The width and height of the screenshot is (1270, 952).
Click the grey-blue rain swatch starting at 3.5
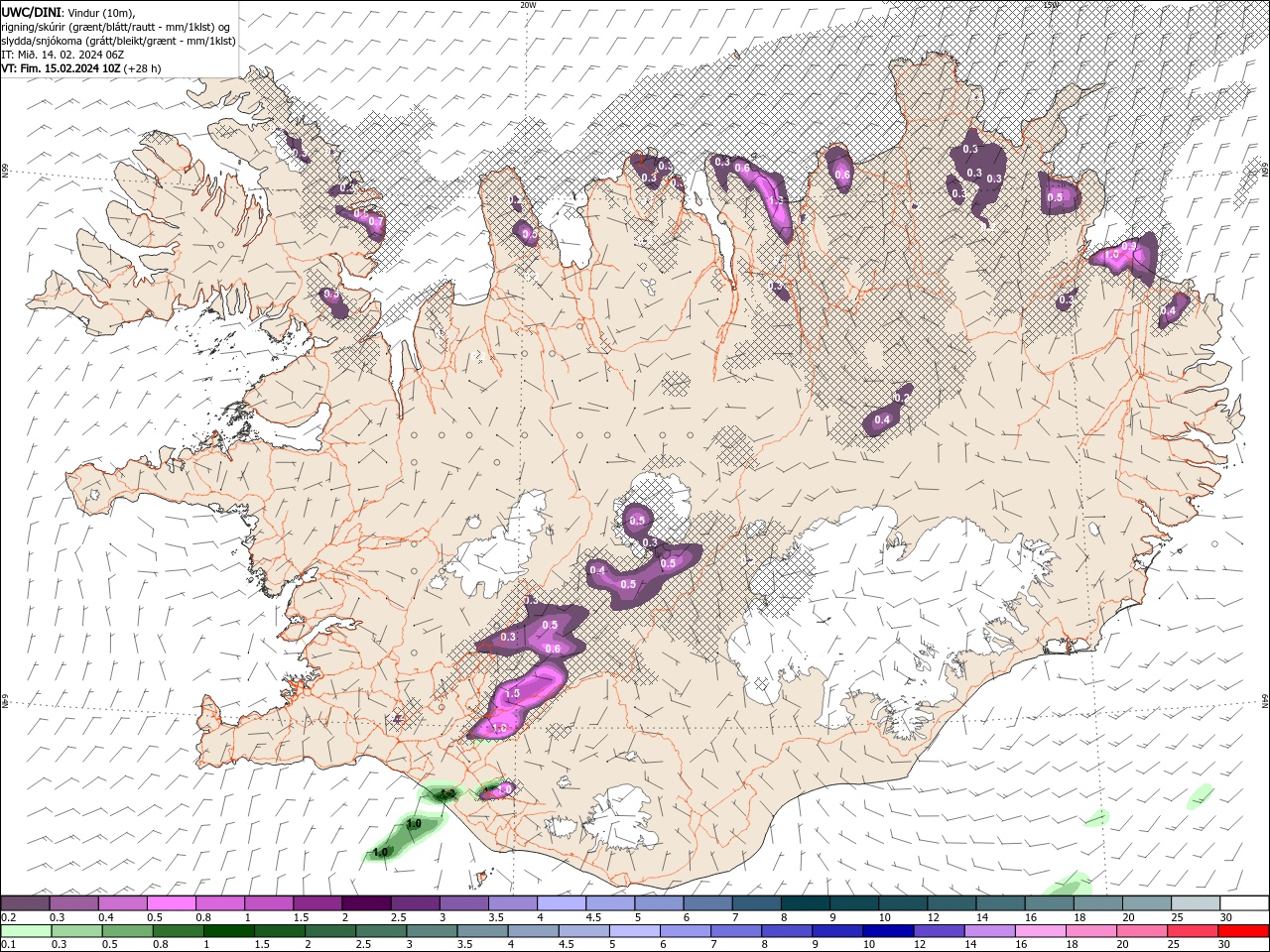pos(482,931)
